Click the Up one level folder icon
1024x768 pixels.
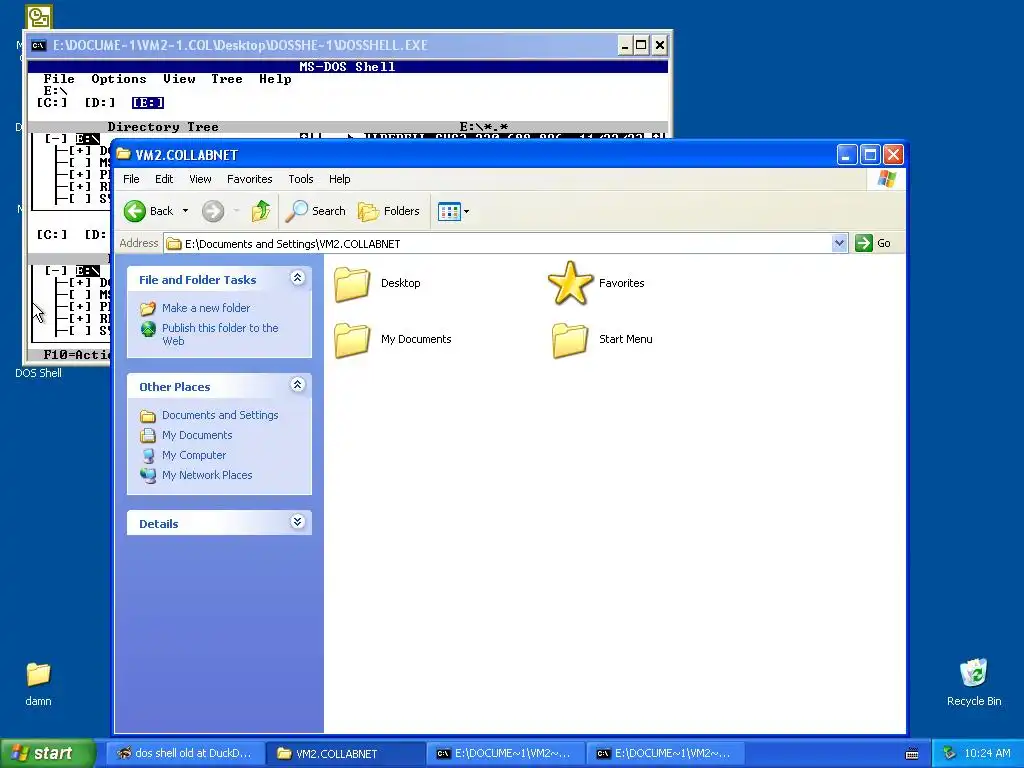(x=261, y=211)
